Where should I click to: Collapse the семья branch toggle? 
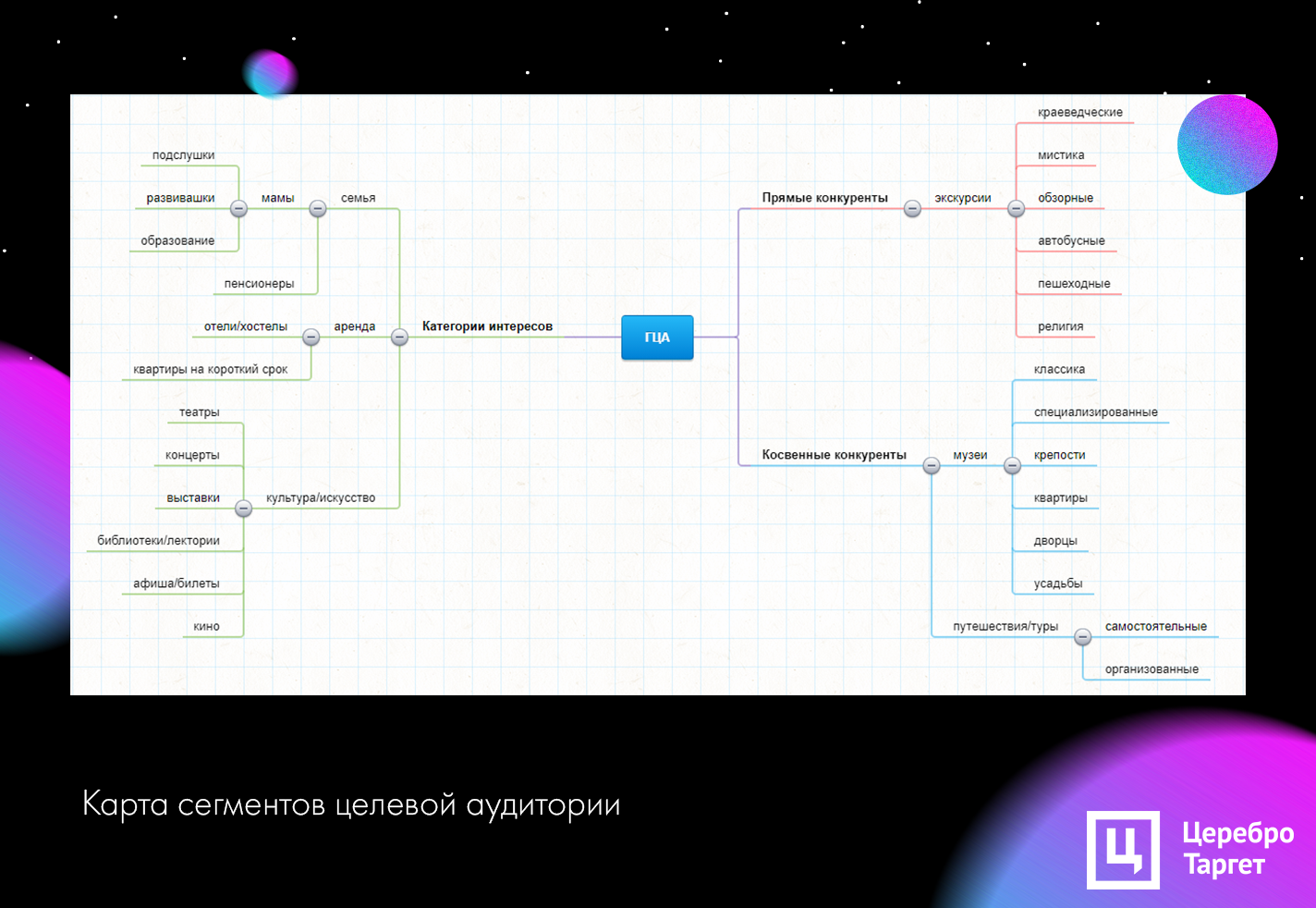click(318, 209)
